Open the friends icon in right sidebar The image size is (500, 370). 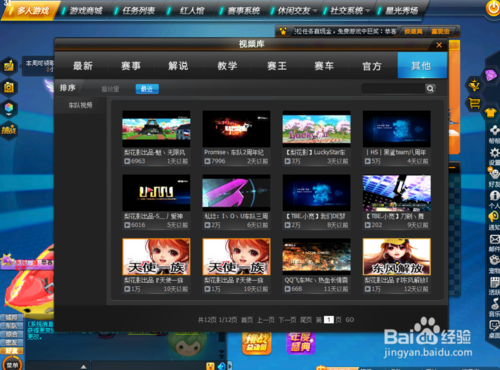tap(494, 174)
